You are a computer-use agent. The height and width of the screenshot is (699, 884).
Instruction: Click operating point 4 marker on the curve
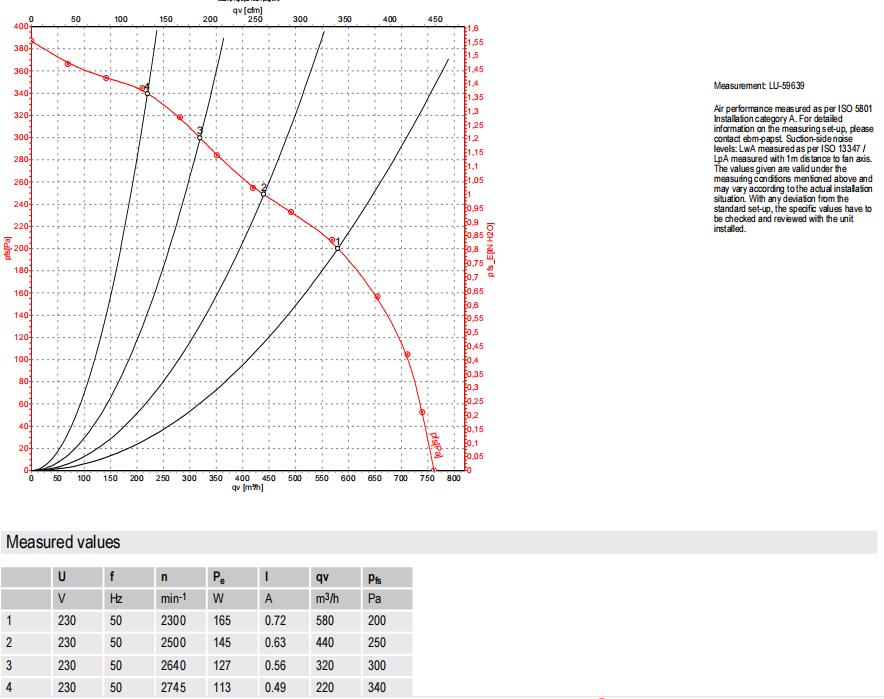pos(147,93)
